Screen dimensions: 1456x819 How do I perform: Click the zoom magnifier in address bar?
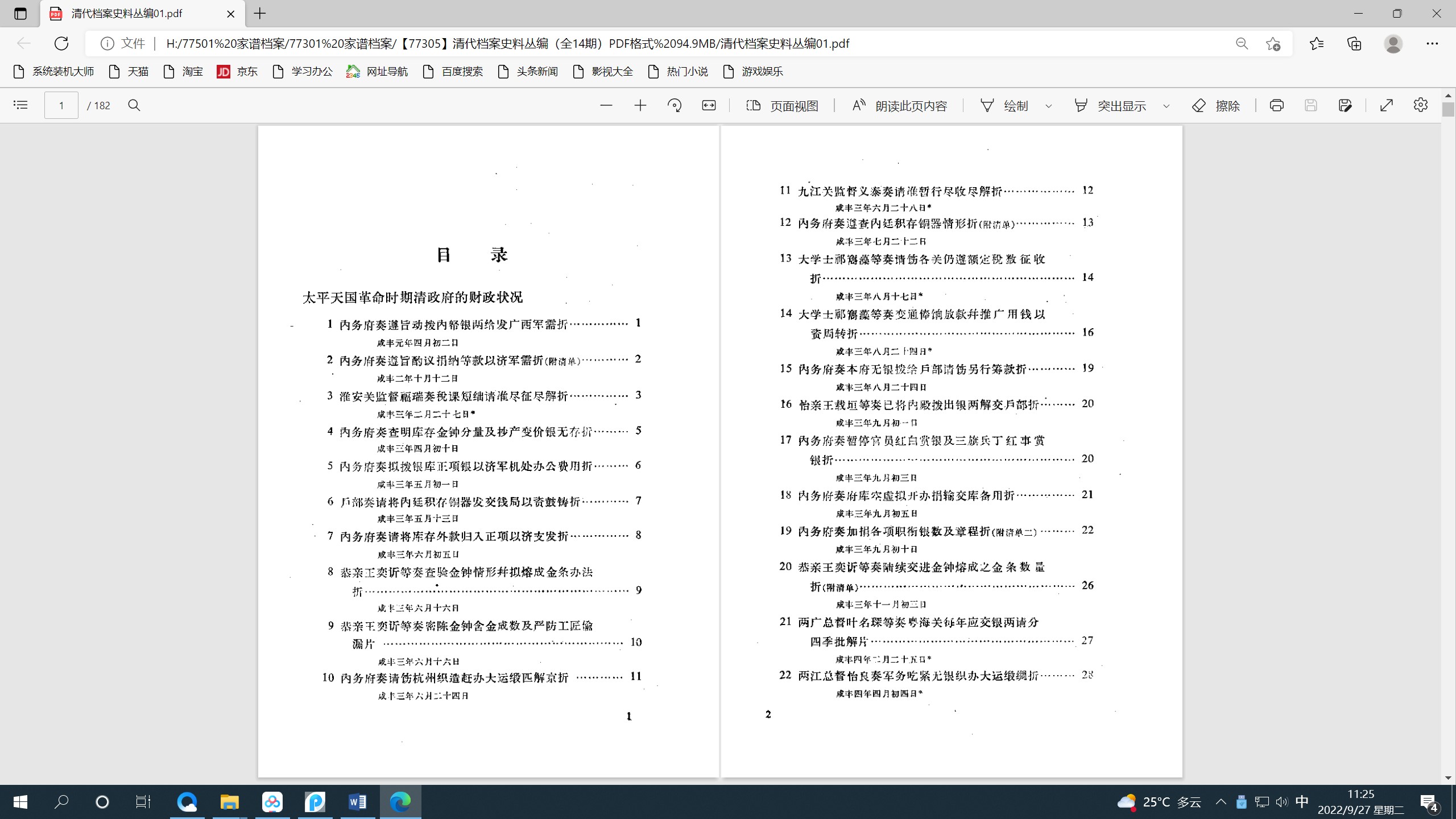pyautogui.click(x=1242, y=44)
